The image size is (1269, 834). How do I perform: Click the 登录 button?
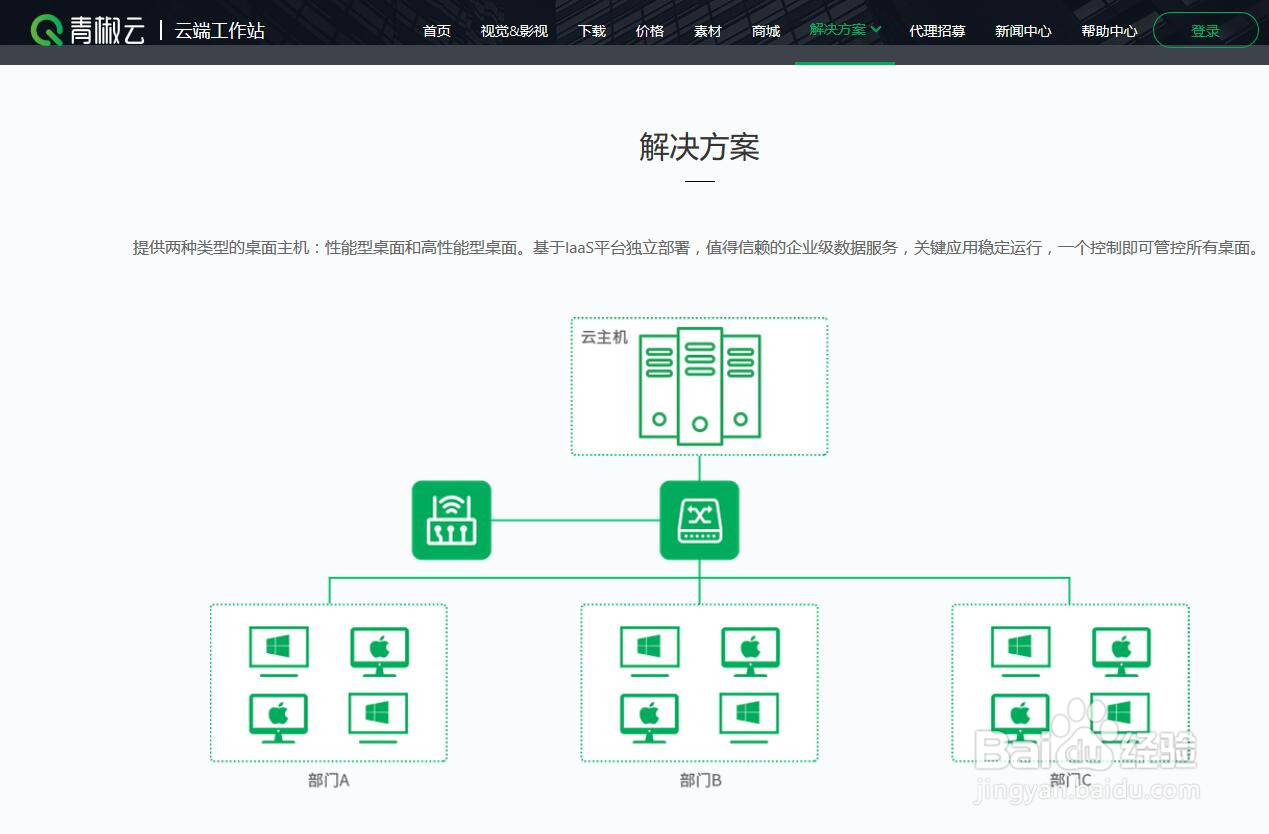point(1205,30)
